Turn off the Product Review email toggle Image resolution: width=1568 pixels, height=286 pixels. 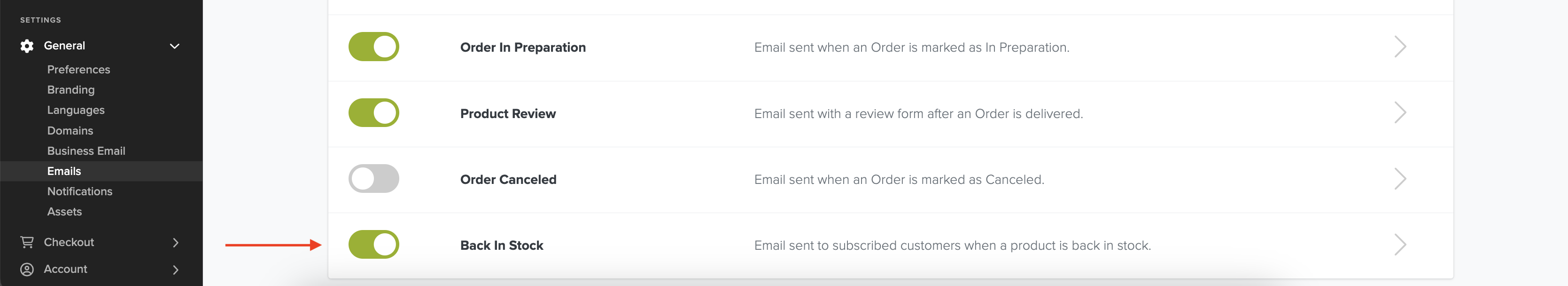(374, 113)
